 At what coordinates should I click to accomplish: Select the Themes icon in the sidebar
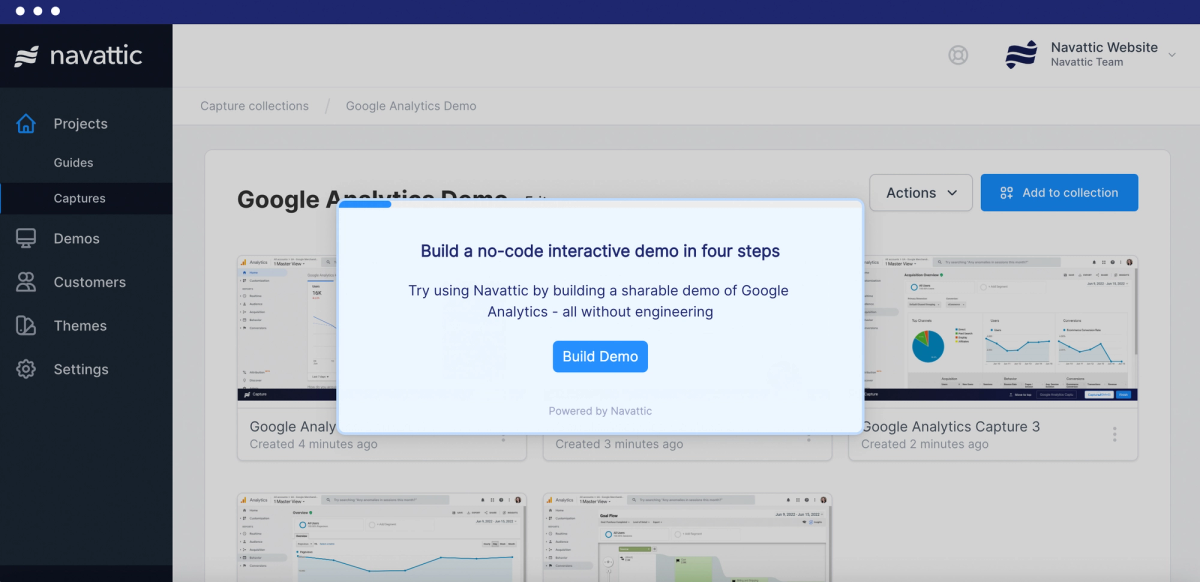(26, 326)
